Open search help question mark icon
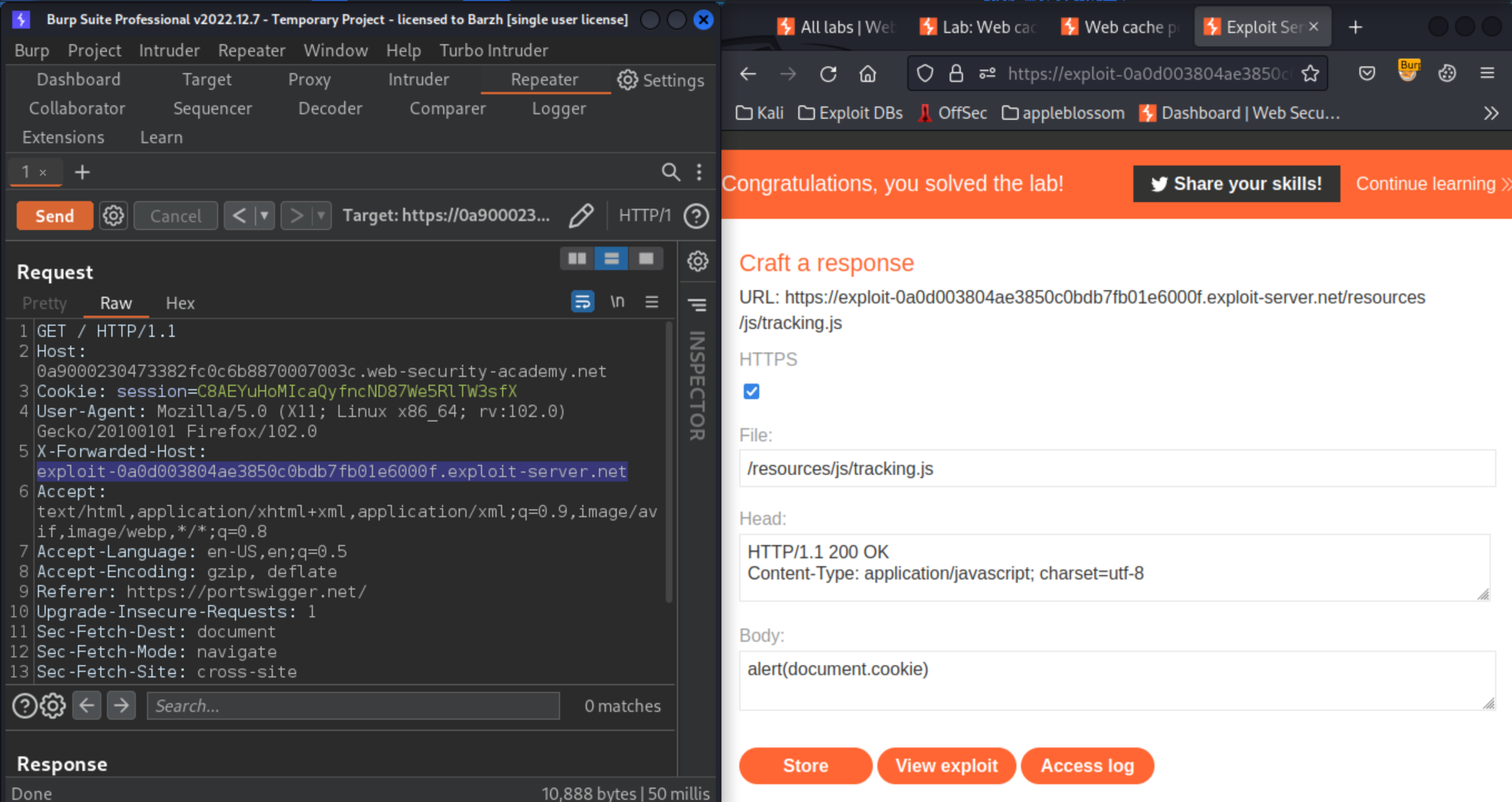Image resolution: width=1512 pixels, height=802 pixels. pos(25,706)
